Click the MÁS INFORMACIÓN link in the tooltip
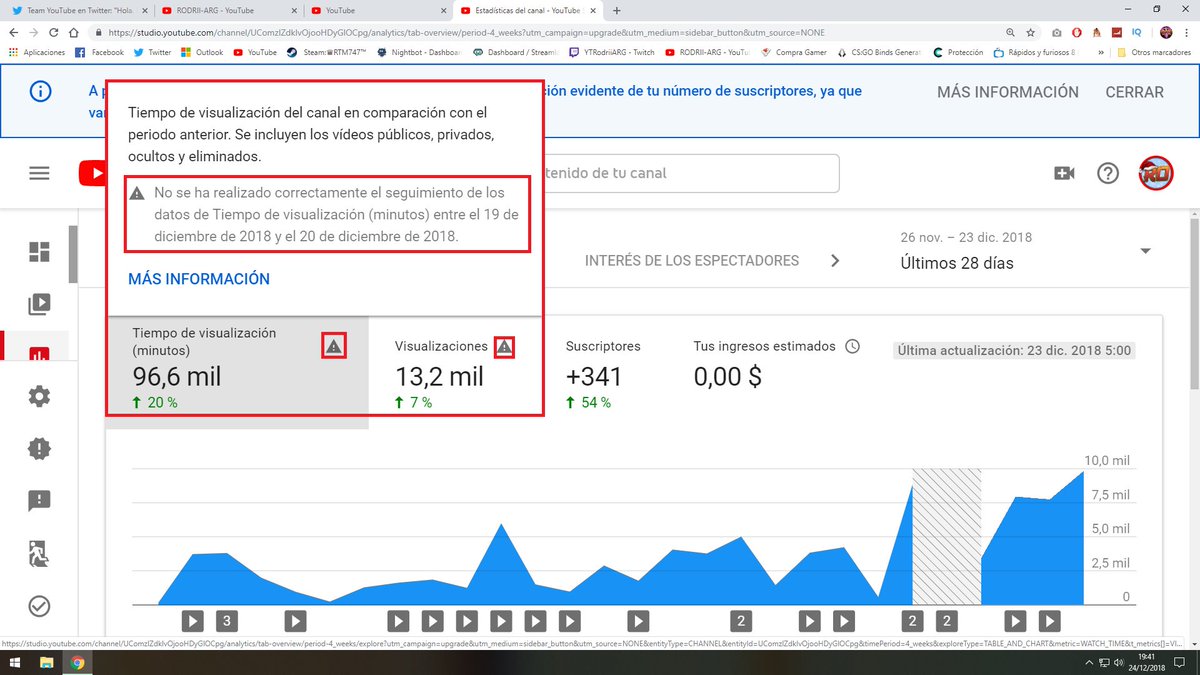Viewport: 1200px width, 675px height. click(x=199, y=279)
